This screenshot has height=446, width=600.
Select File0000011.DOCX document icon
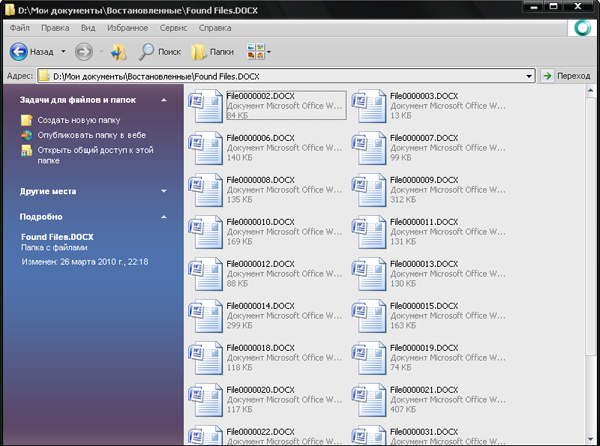tap(369, 232)
